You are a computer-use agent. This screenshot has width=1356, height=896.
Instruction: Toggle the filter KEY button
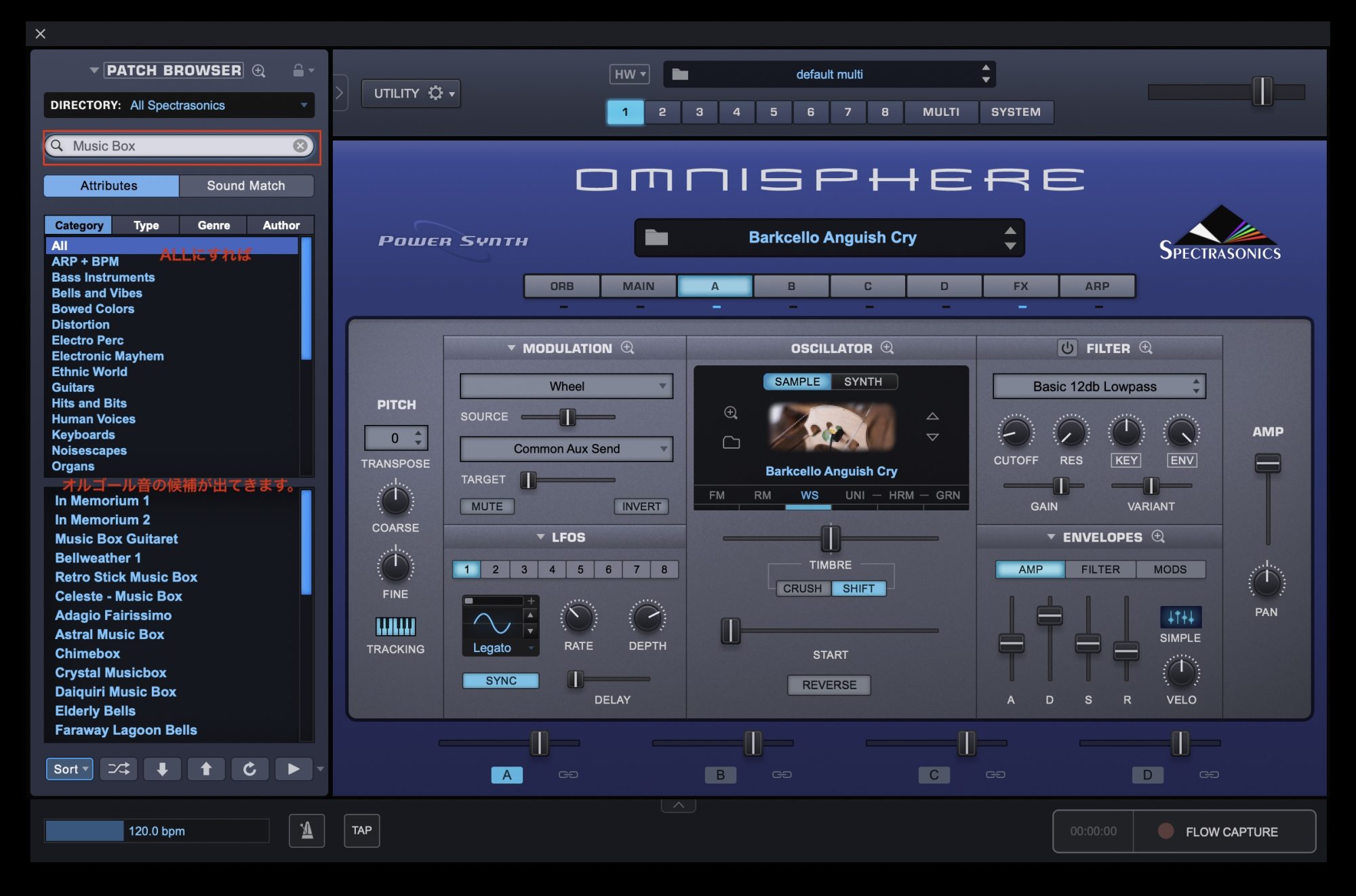(x=1126, y=460)
